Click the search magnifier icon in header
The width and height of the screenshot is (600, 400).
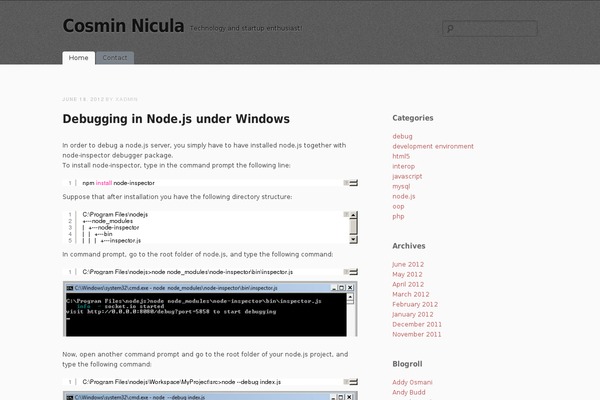click(x=450, y=28)
